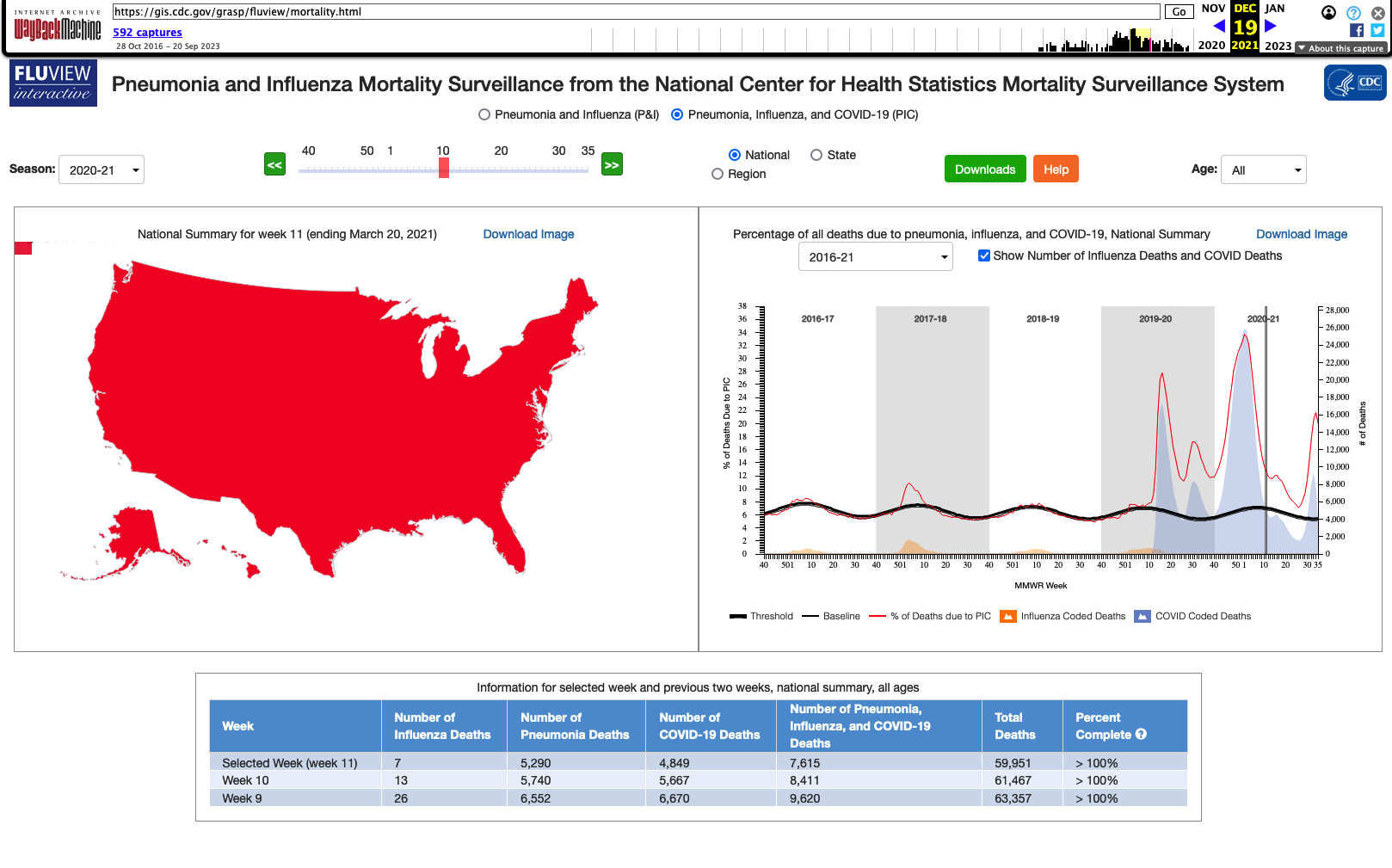The height and width of the screenshot is (868, 1392).
Task: Download the chart image
Action: (1302, 234)
